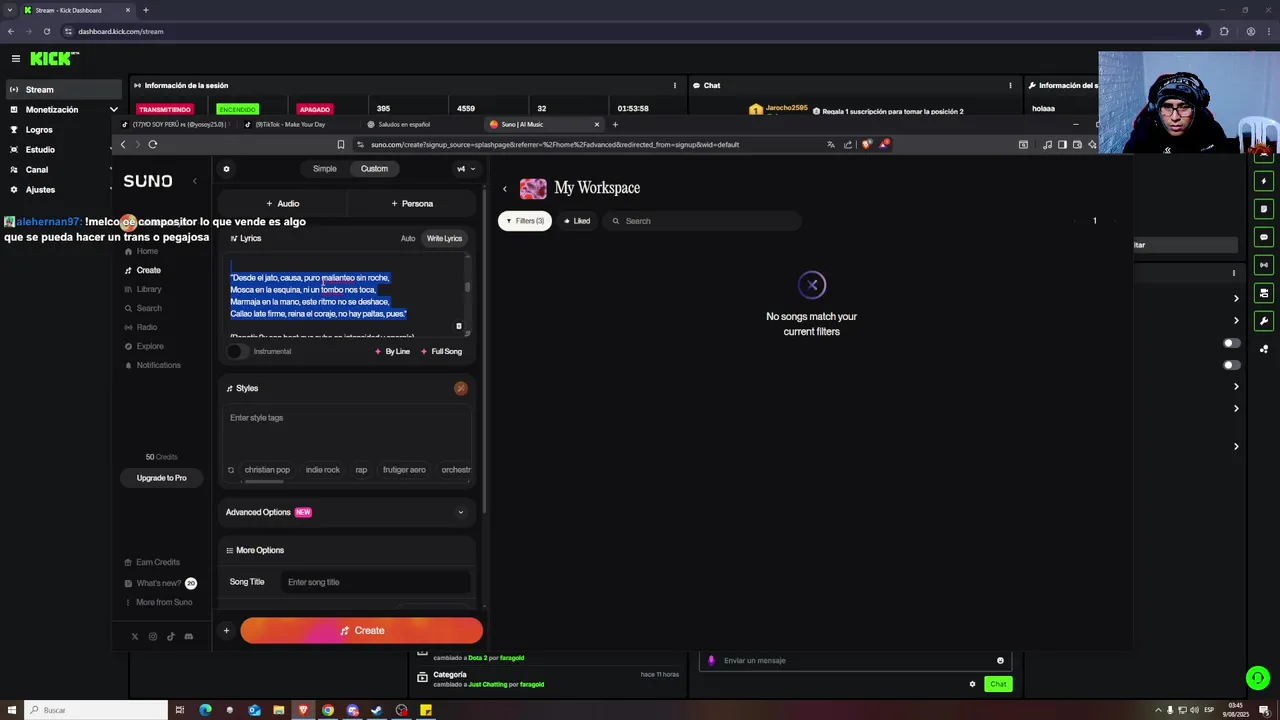The image size is (1280, 720).
Task: Click the Kick sidebar notes icon
Action: (1264, 209)
